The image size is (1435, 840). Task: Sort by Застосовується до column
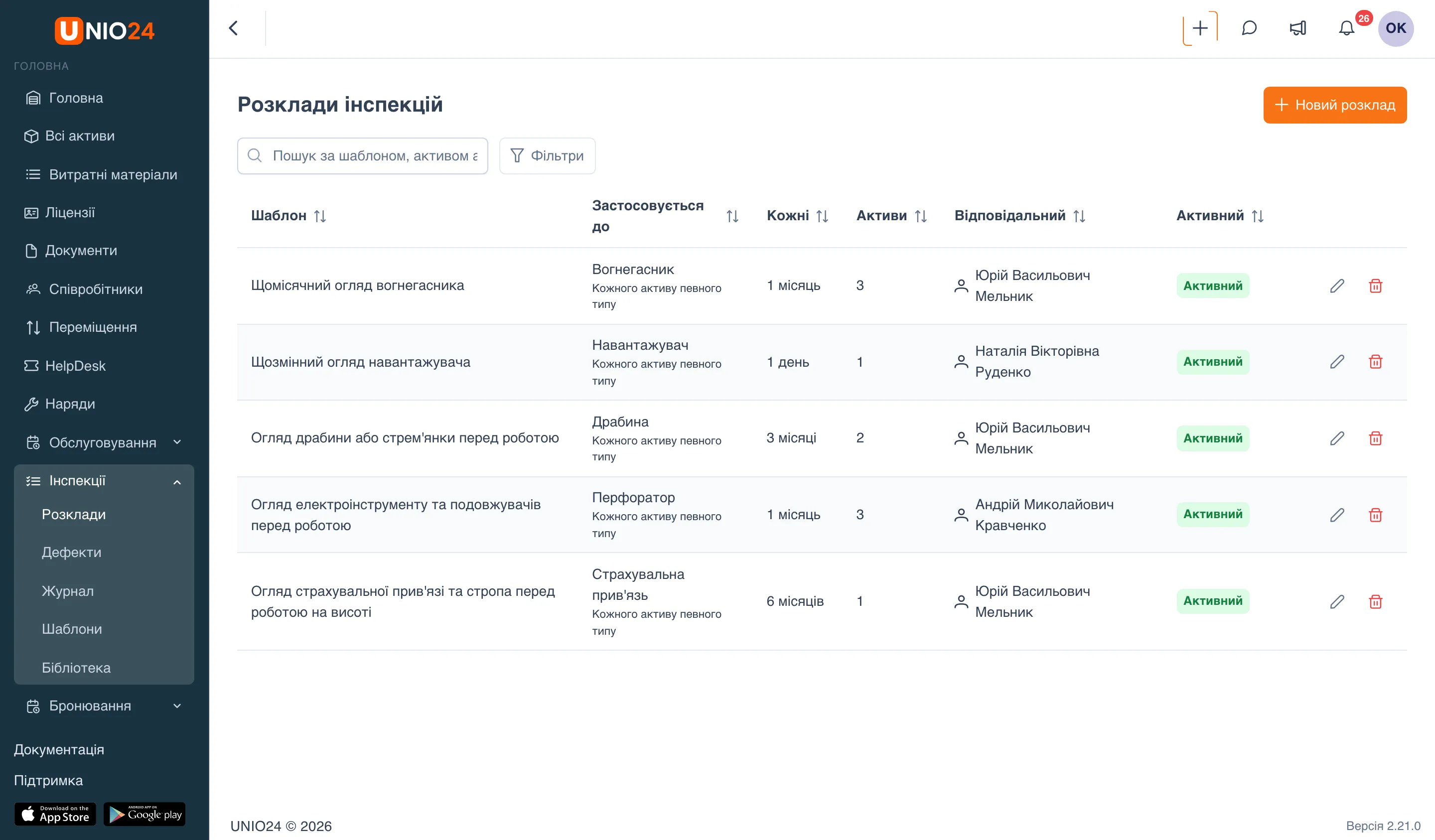[732, 216]
